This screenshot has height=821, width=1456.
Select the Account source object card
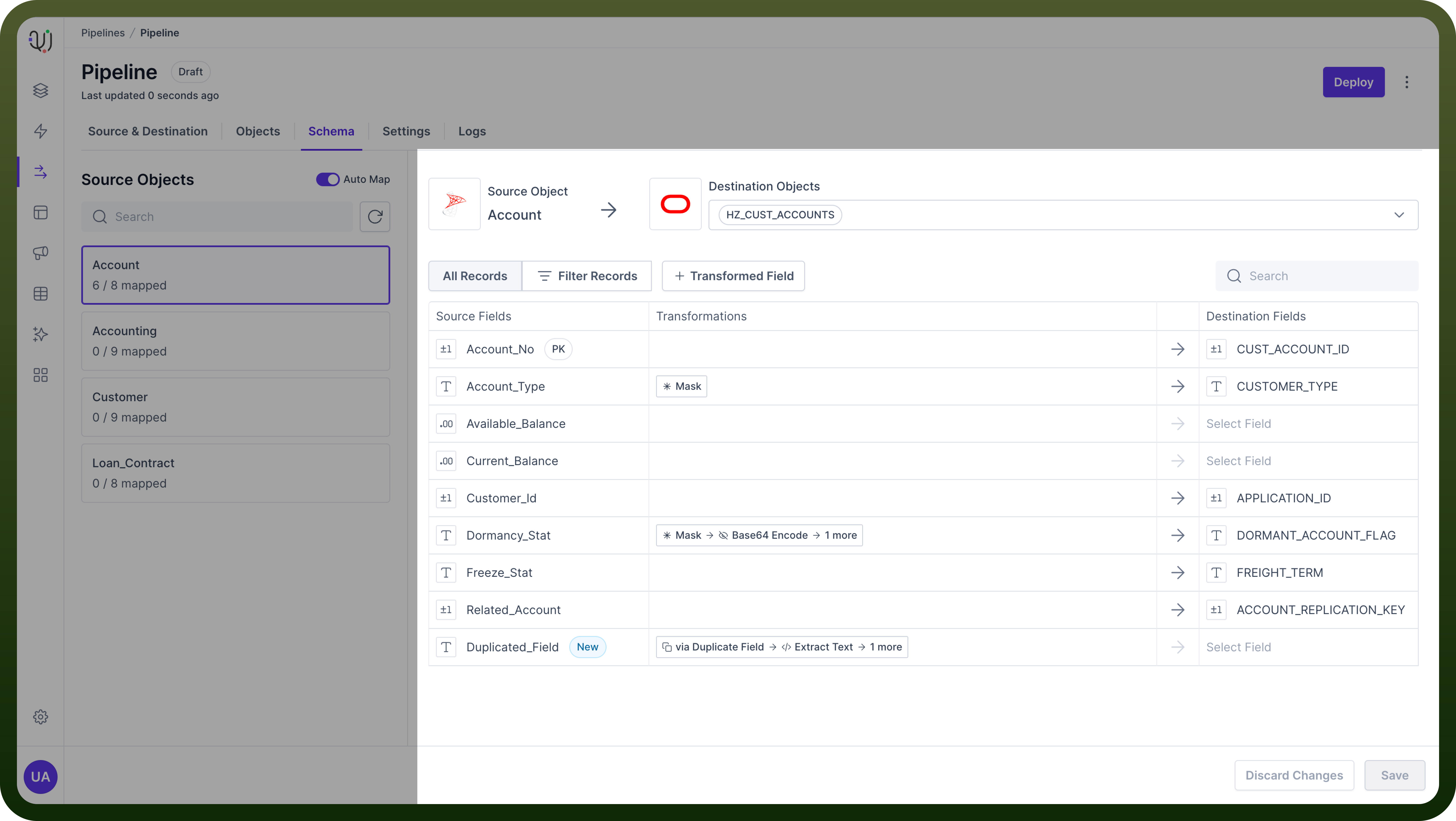(x=236, y=275)
